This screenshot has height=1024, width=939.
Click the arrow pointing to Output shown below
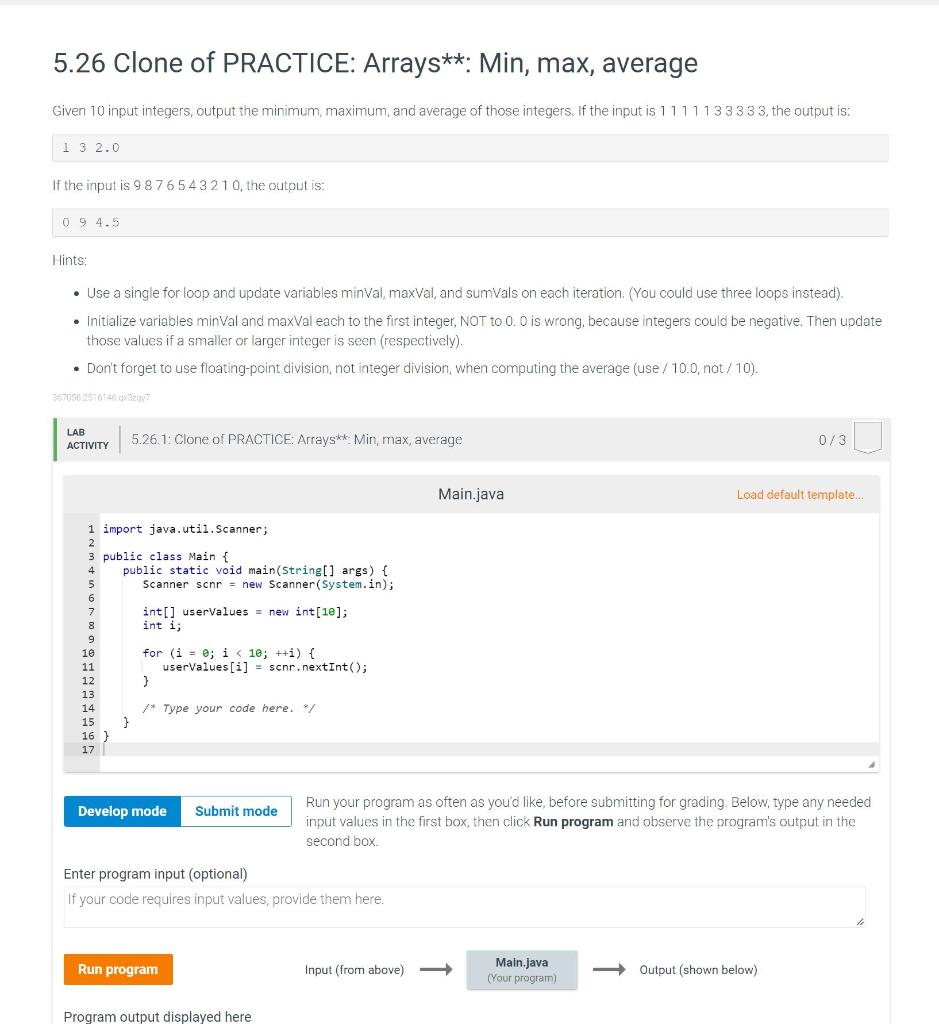611,969
